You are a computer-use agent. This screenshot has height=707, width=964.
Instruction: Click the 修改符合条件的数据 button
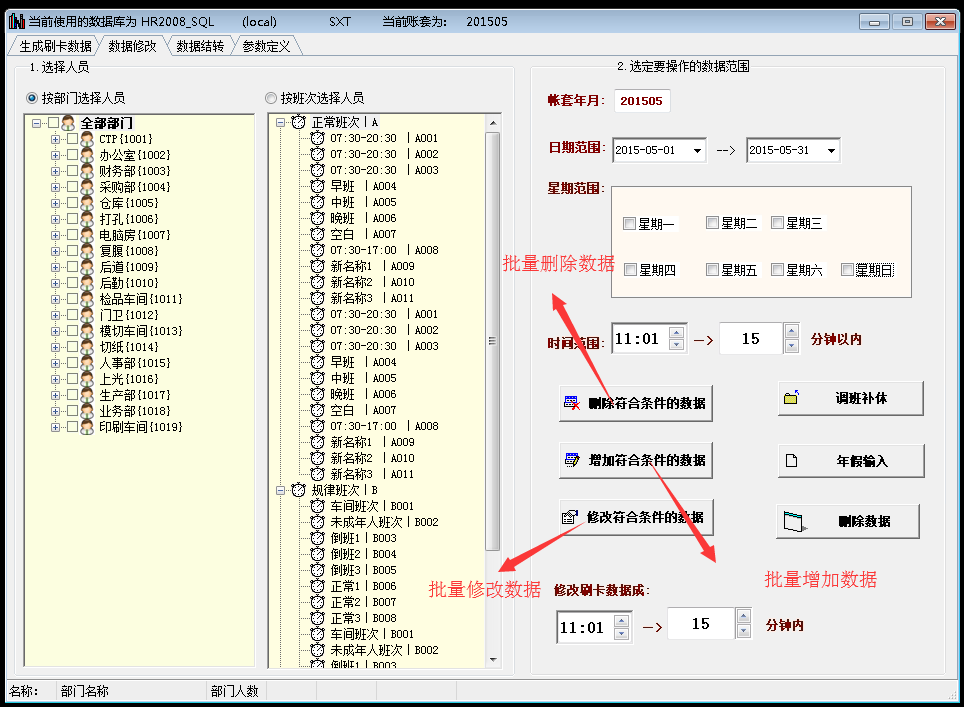[x=636, y=517]
